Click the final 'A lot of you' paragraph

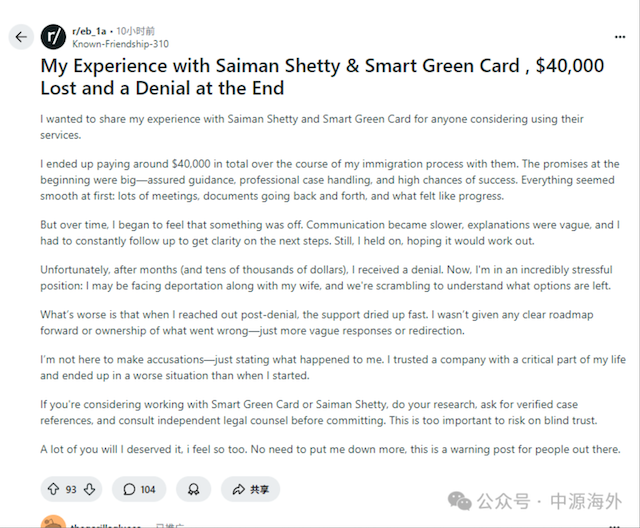point(330,449)
